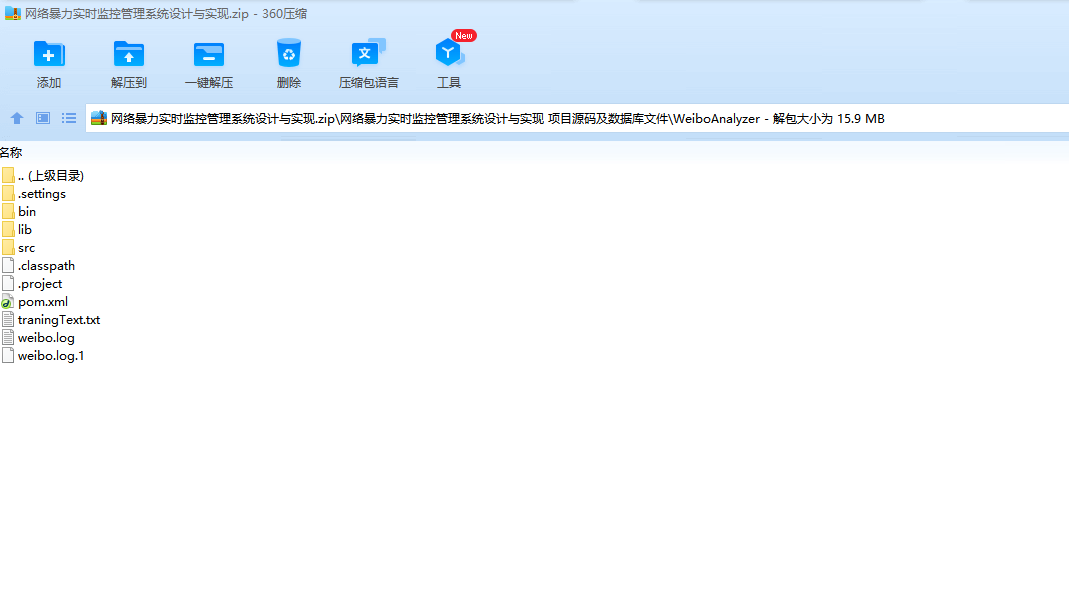This screenshot has width=1069, height=604.
Task: Click the src folder icon
Action: click(7, 247)
